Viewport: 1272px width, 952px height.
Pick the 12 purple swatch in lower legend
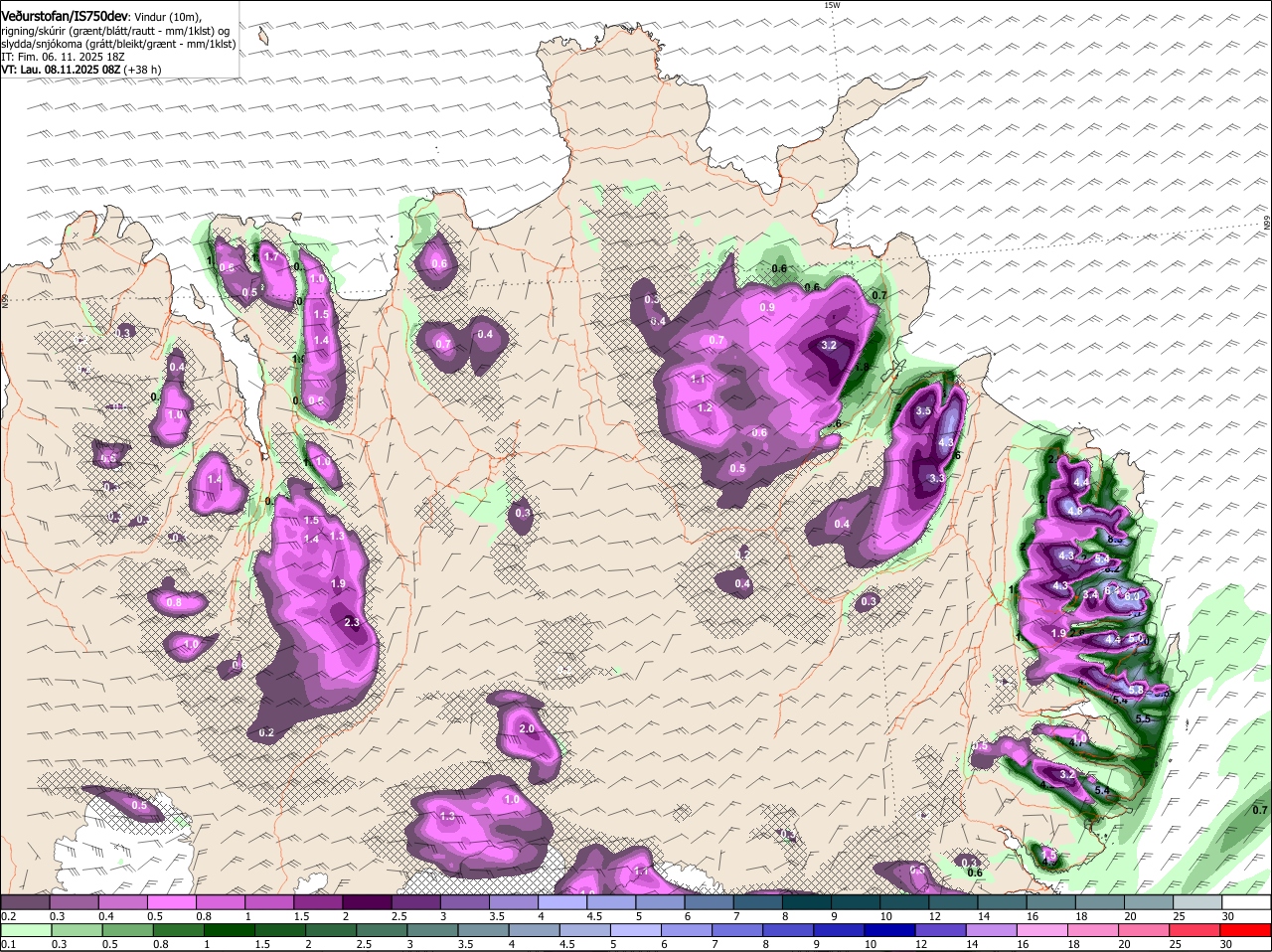tap(942, 930)
